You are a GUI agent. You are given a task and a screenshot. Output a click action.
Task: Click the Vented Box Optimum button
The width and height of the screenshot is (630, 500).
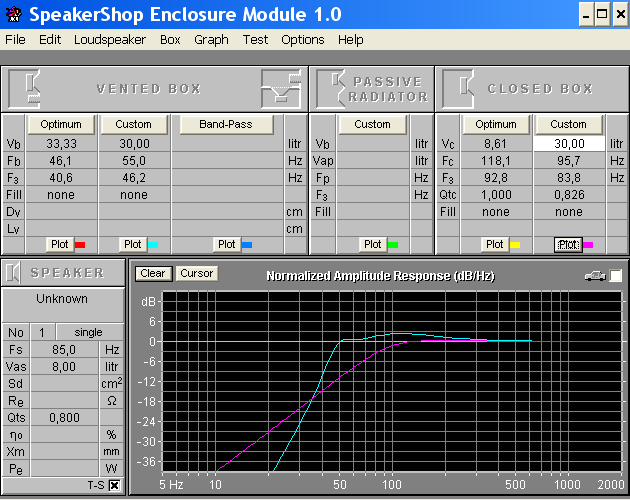click(61, 124)
